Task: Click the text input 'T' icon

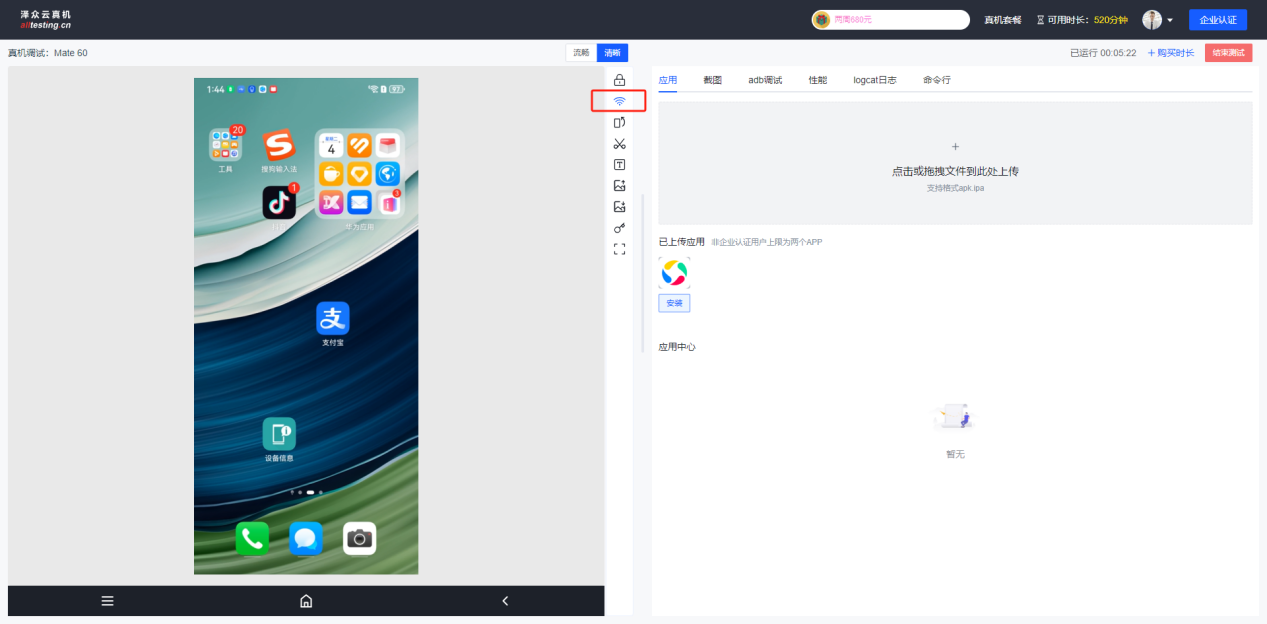Action: click(x=619, y=165)
